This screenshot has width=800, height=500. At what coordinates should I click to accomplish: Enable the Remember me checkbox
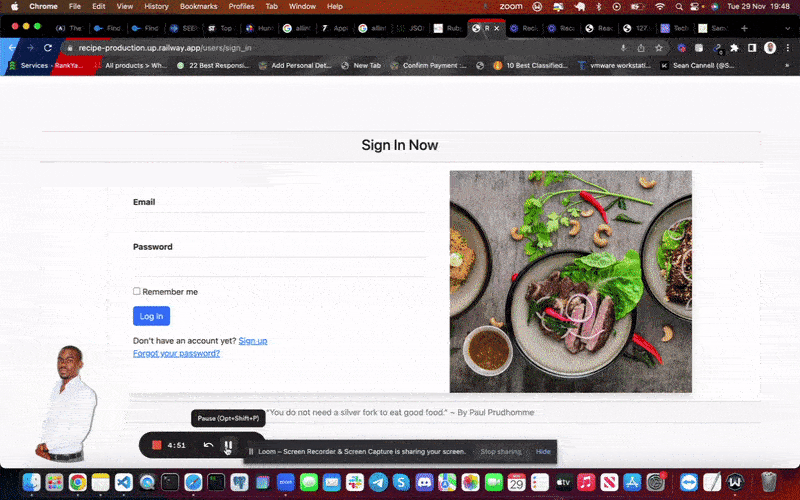pos(137,292)
